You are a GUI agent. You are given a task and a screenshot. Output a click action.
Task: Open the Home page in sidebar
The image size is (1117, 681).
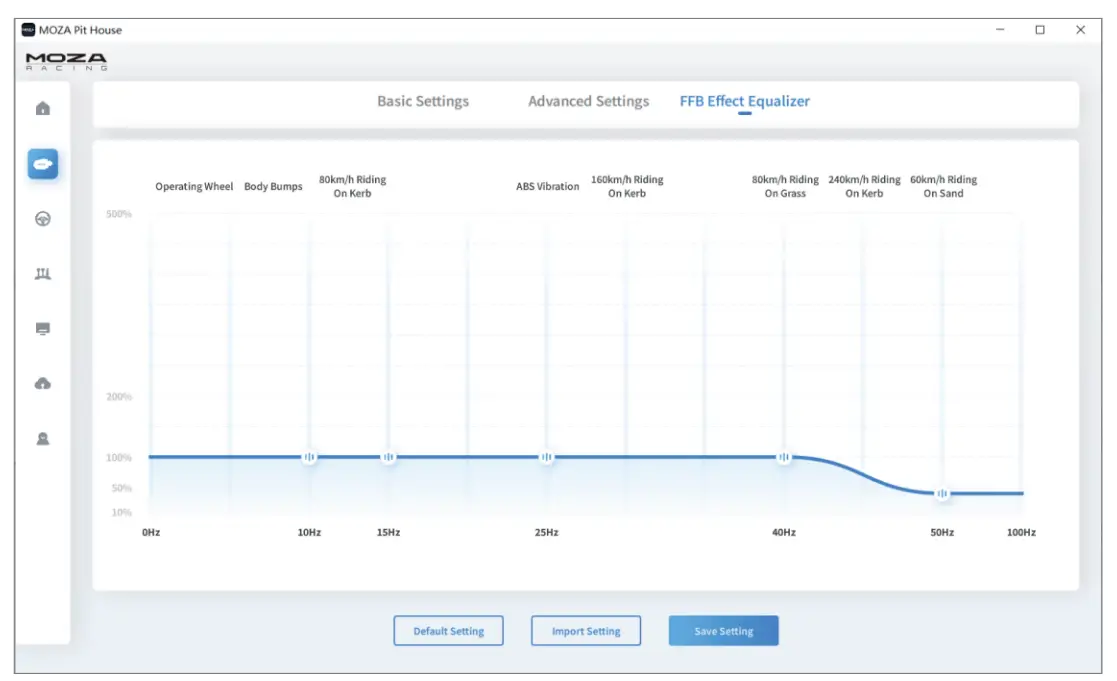coord(43,108)
